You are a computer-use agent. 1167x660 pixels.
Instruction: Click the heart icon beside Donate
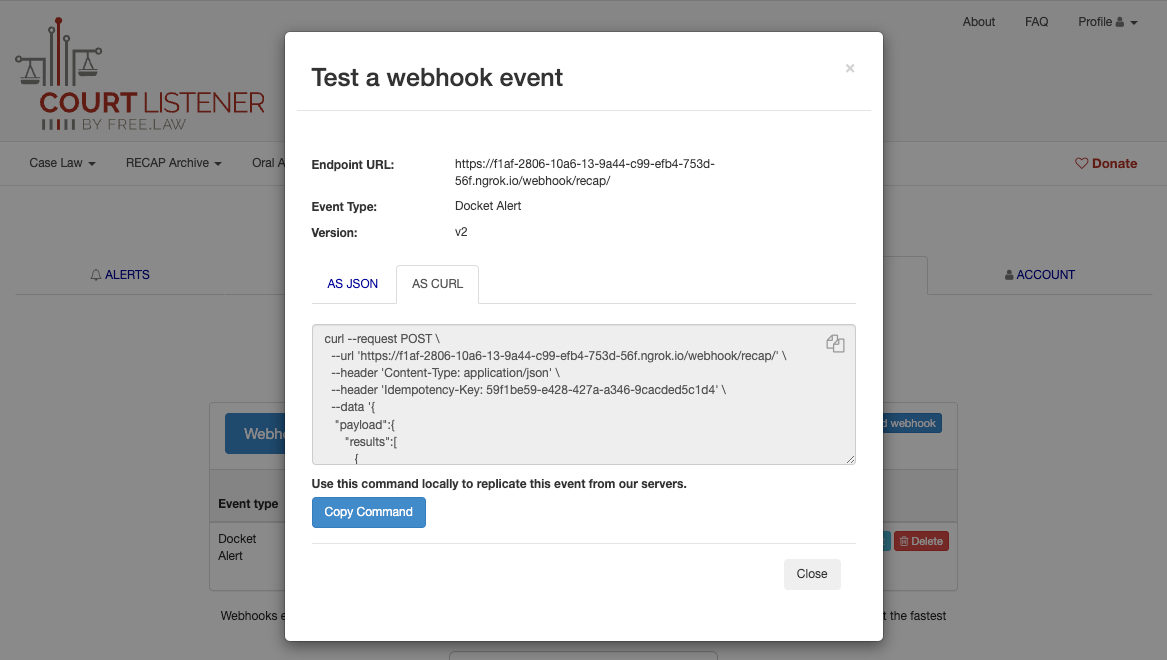1081,163
